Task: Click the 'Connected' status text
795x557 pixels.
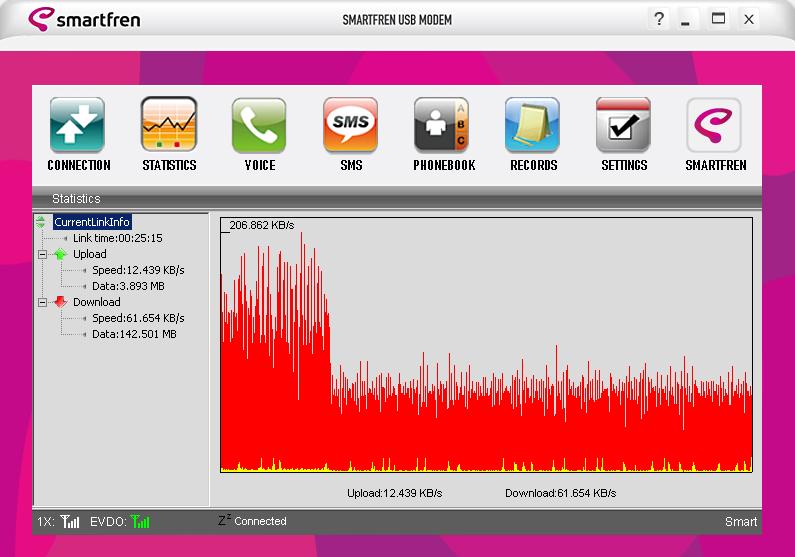Action: [x=260, y=521]
